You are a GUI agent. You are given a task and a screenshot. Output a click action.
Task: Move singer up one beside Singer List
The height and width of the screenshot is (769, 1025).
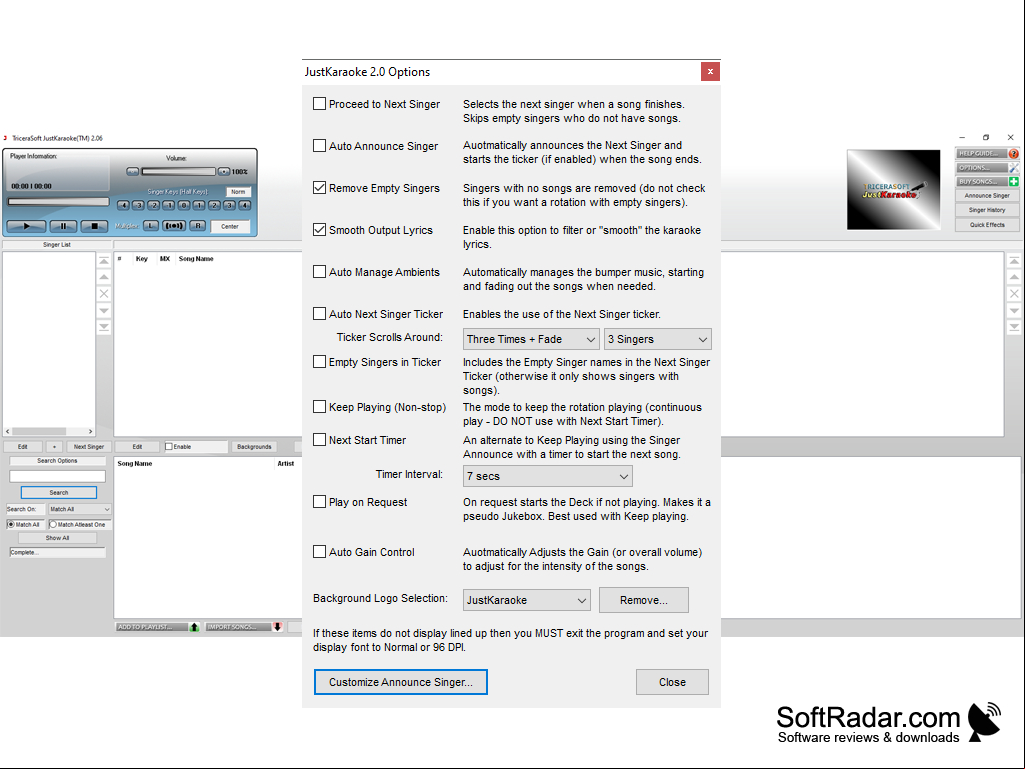click(x=104, y=277)
